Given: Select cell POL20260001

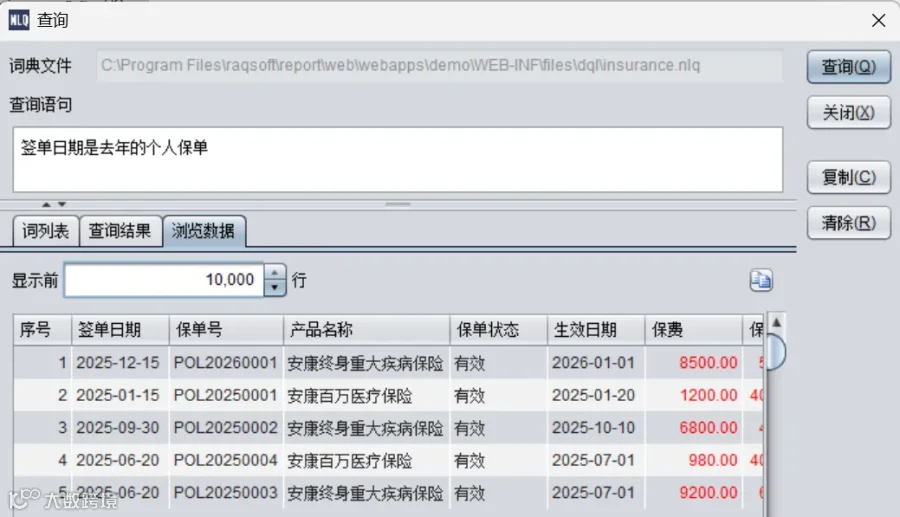Looking at the screenshot, I should (226, 363).
